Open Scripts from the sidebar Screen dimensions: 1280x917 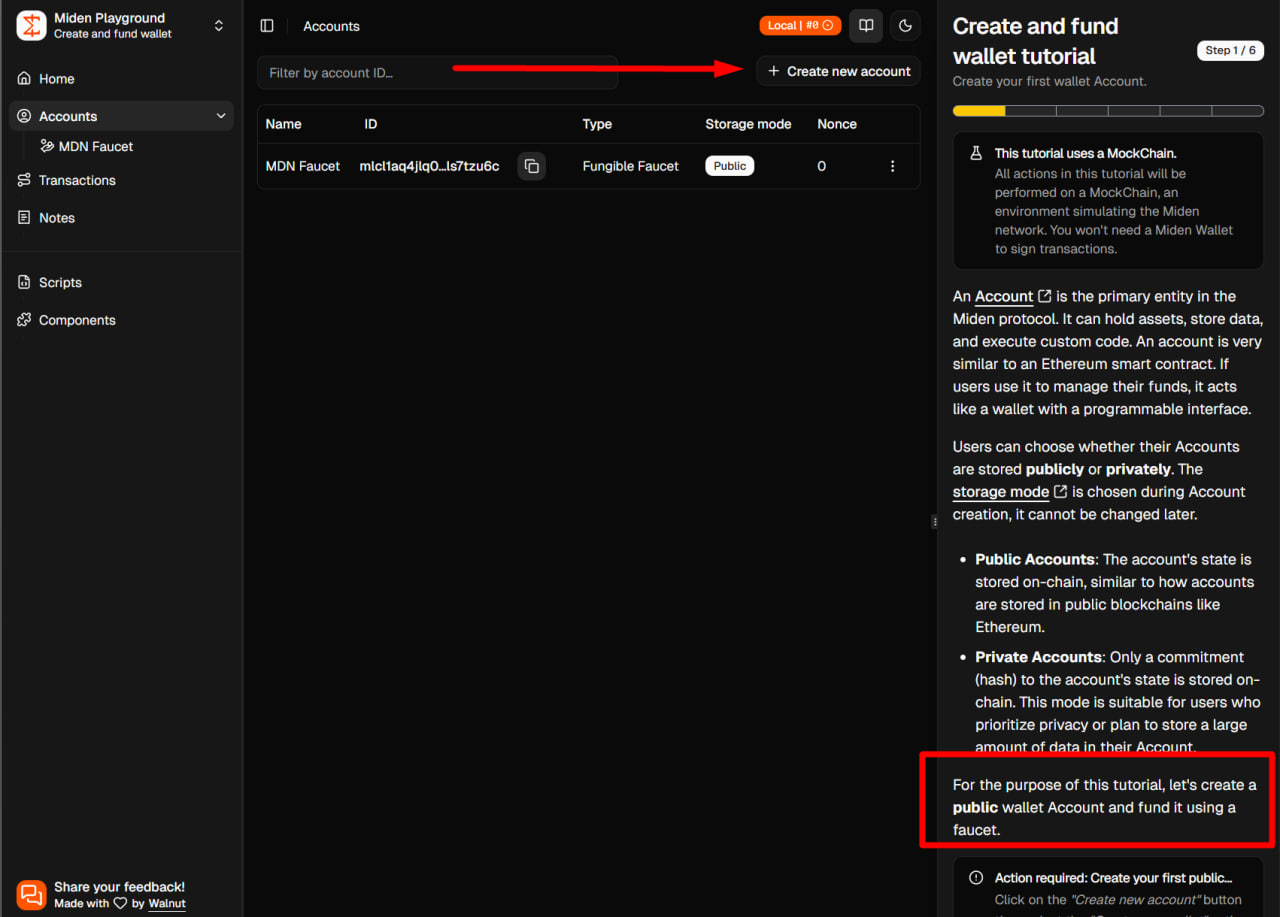pos(60,282)
